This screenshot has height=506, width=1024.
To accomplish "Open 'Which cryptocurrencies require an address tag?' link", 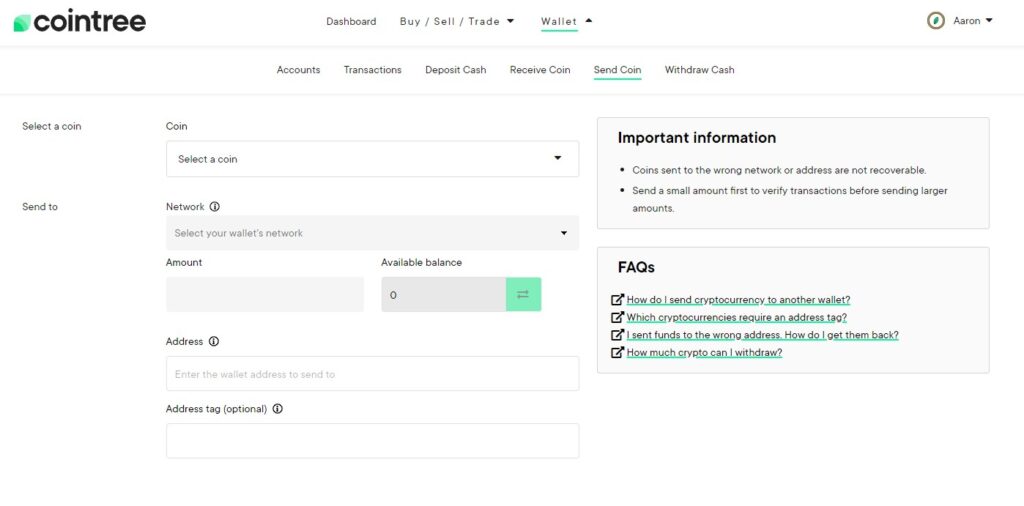I will pos(737,317).
